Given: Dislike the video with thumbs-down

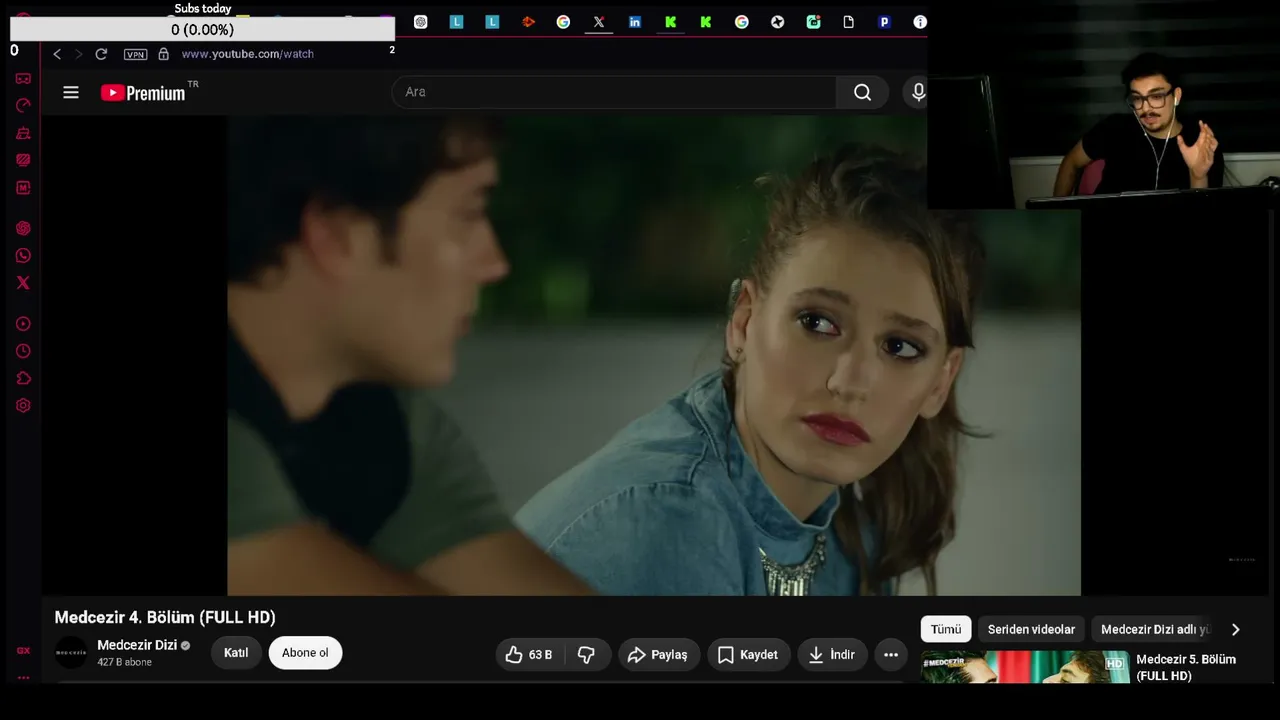Looking at the screenshot, I should (x=587, y=655).
